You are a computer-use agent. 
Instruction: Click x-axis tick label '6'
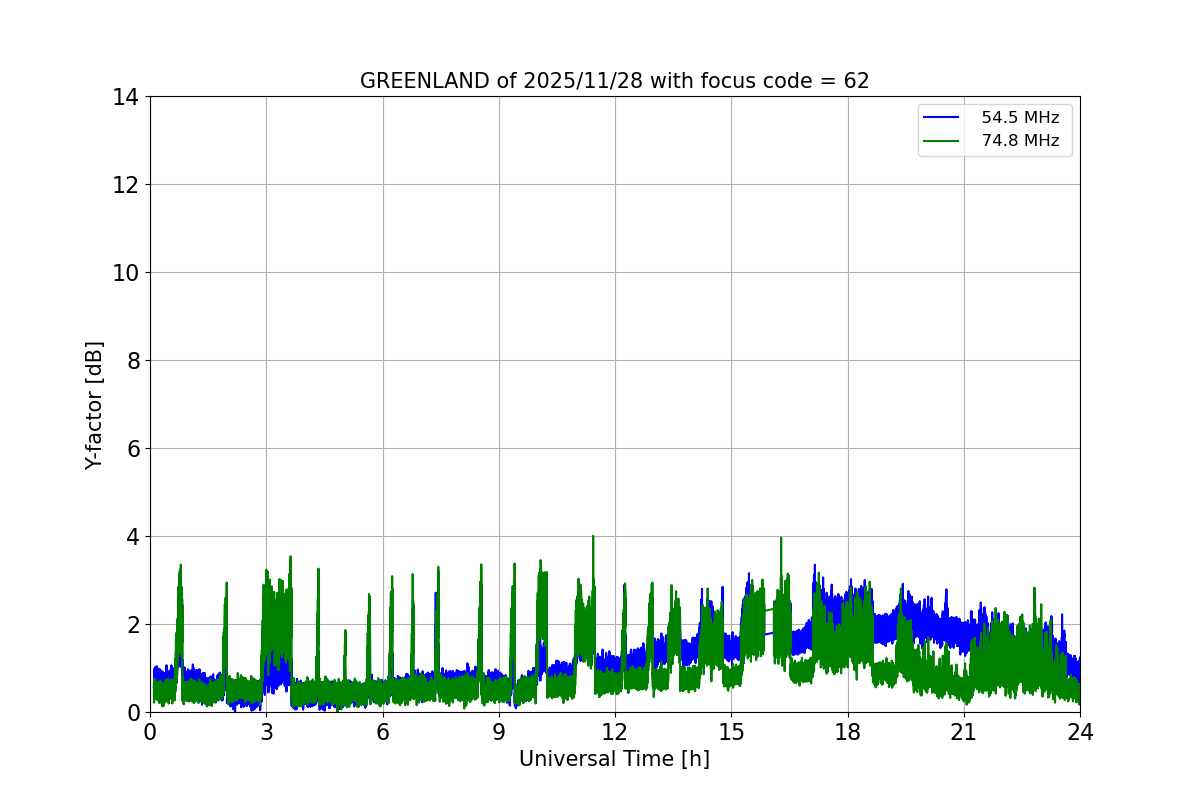tap(382, 732)
